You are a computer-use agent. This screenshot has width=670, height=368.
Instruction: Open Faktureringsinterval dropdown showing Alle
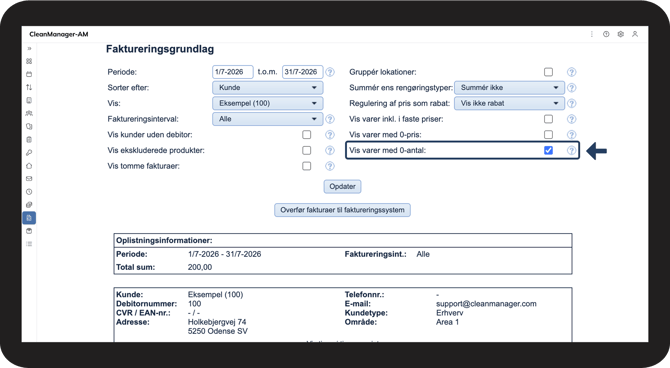coord(267,119)
